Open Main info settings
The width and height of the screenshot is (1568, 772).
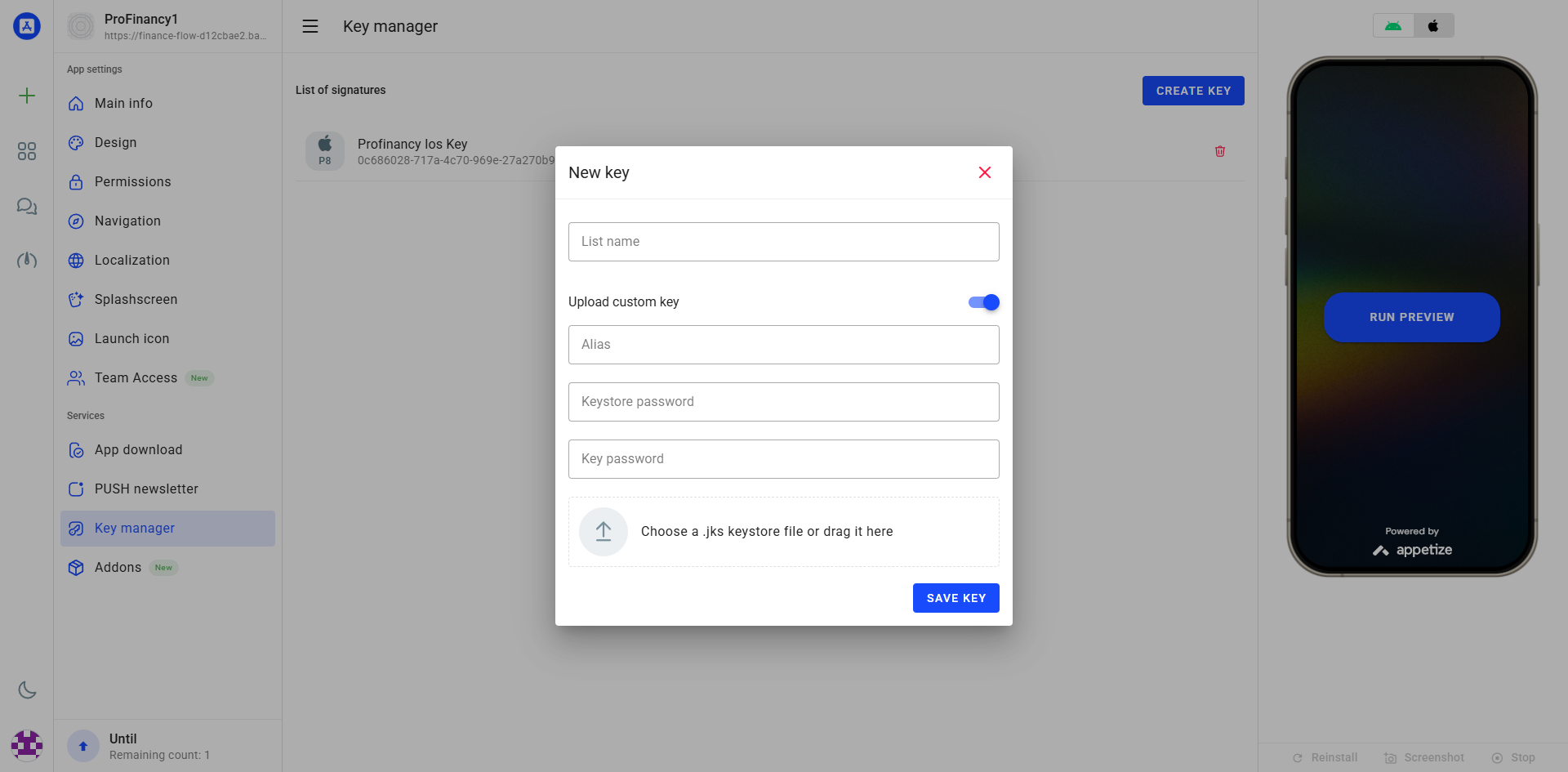(167, 103)
